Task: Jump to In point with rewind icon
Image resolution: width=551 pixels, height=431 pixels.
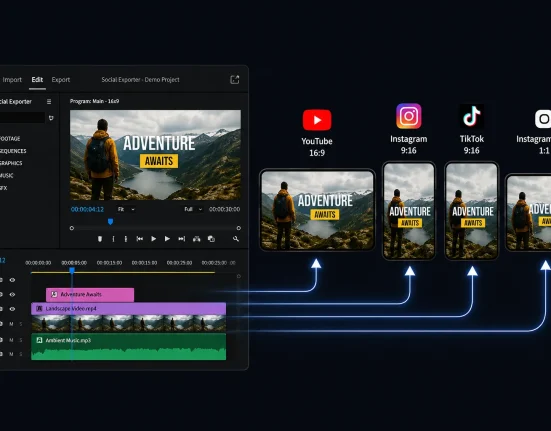Action: [140, 239]
